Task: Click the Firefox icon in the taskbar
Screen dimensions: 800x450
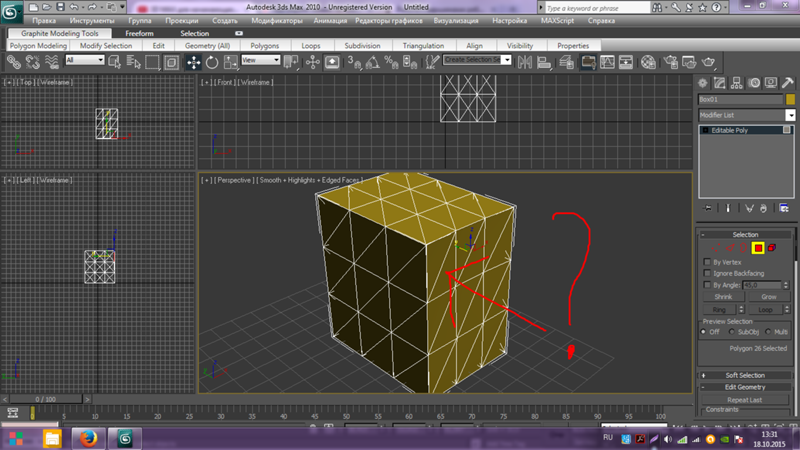Action: tap(89, 438)
